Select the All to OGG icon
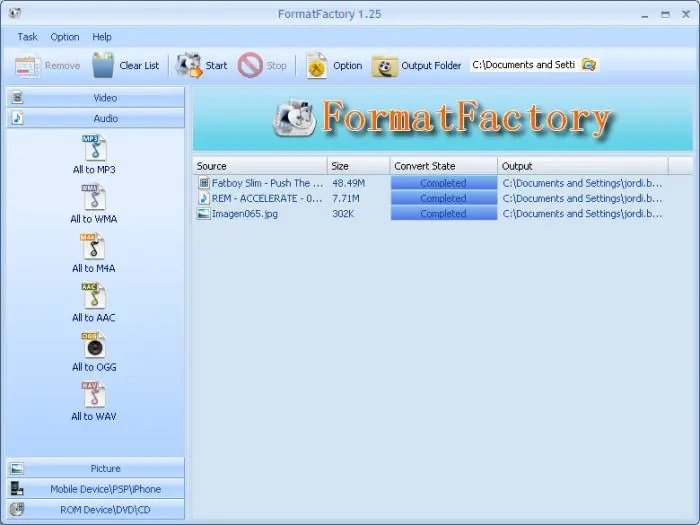 (x=94, y=345)
